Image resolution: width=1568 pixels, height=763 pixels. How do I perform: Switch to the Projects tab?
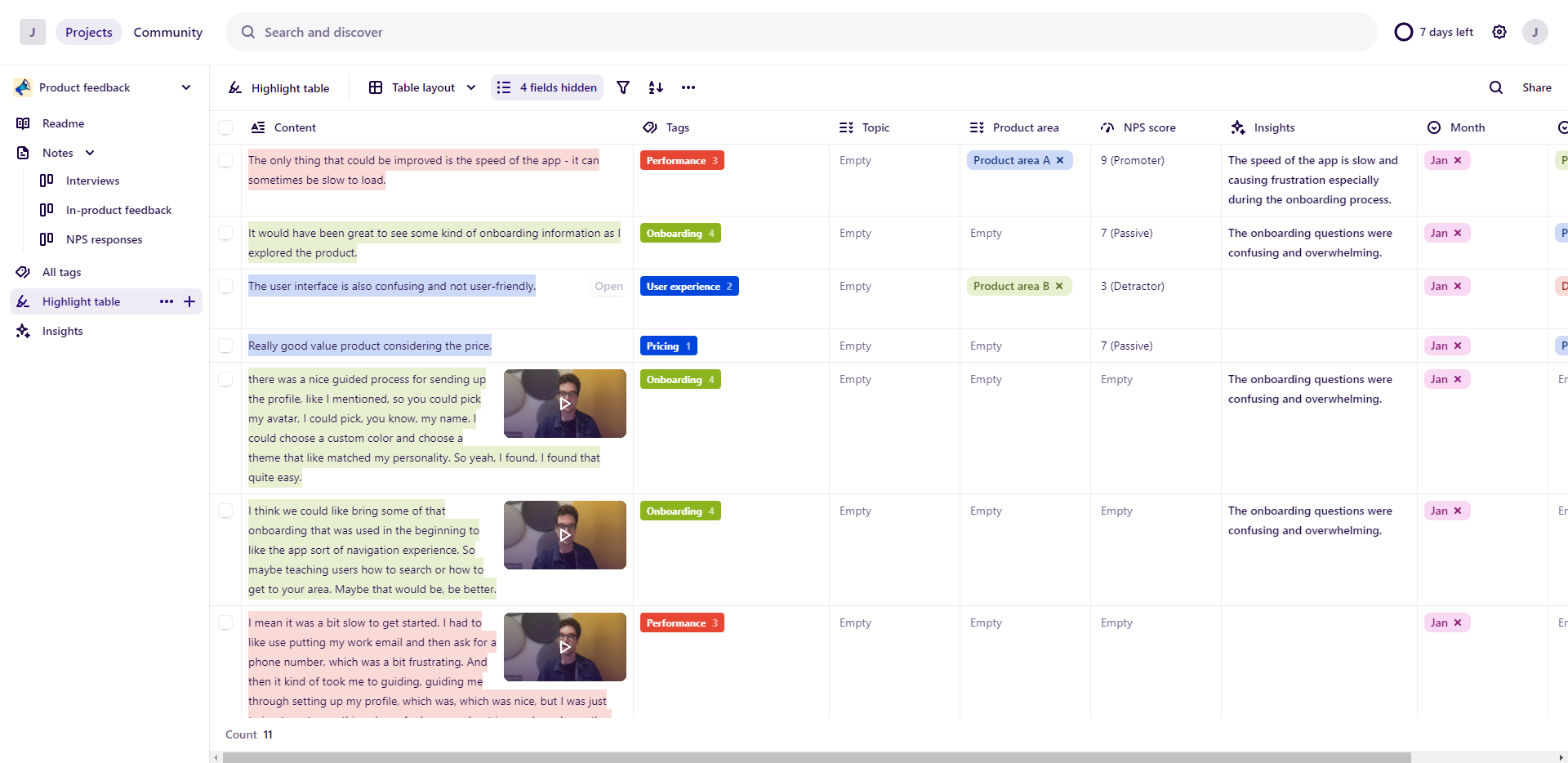(x=89, y=32)
